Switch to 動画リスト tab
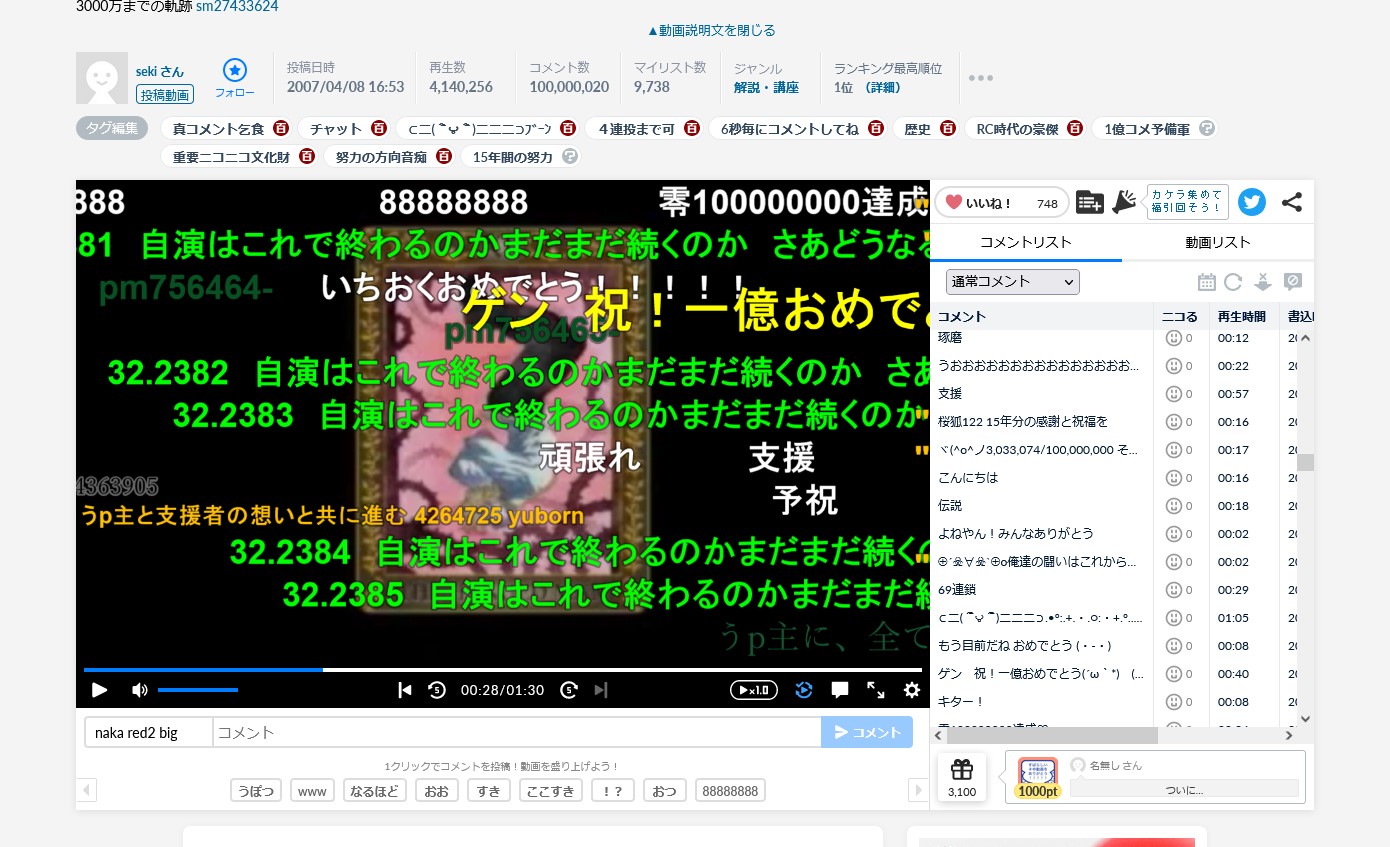This screenshot has height=847, width=1390. click(x=1218, y=242)
